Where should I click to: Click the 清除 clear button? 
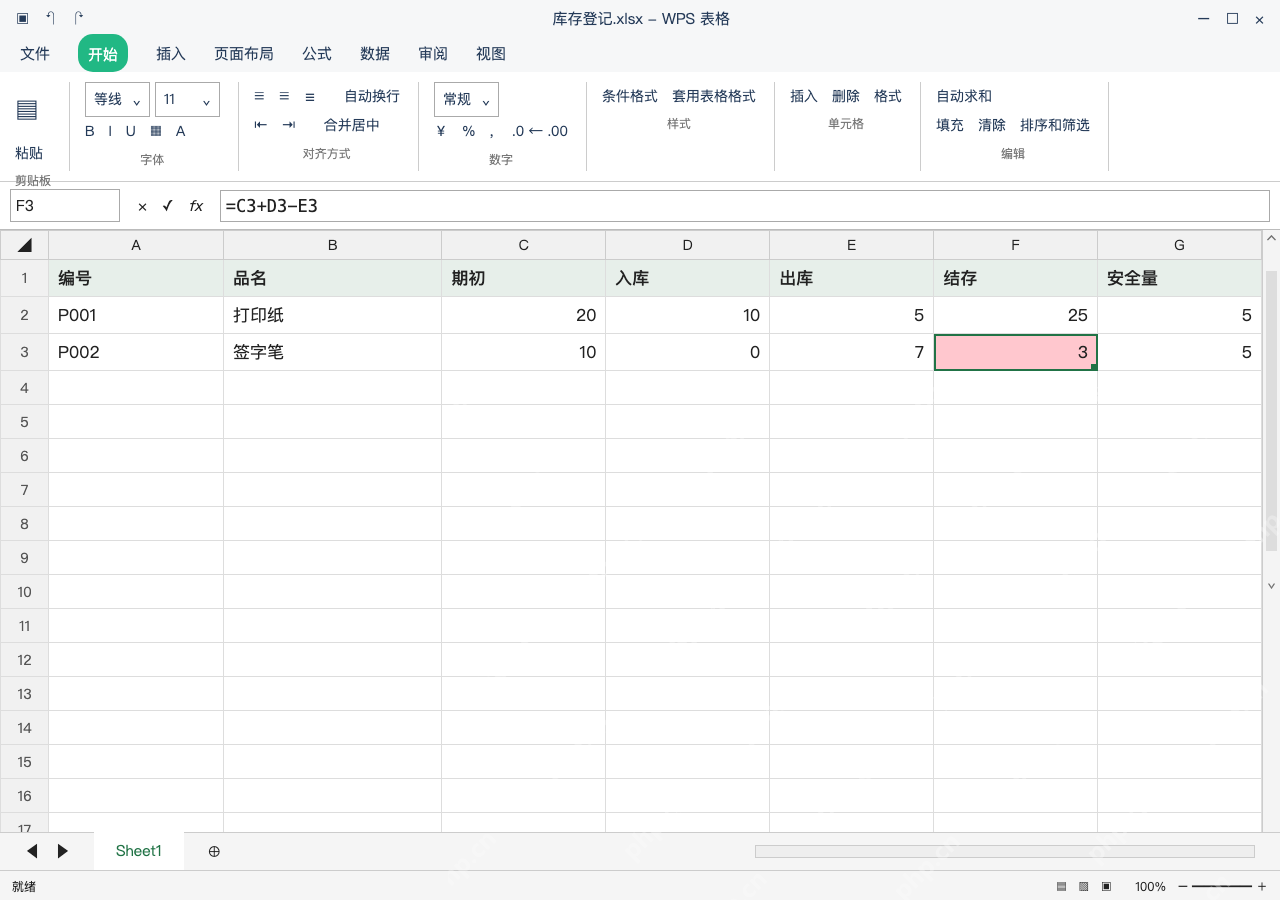coord(992,125)
